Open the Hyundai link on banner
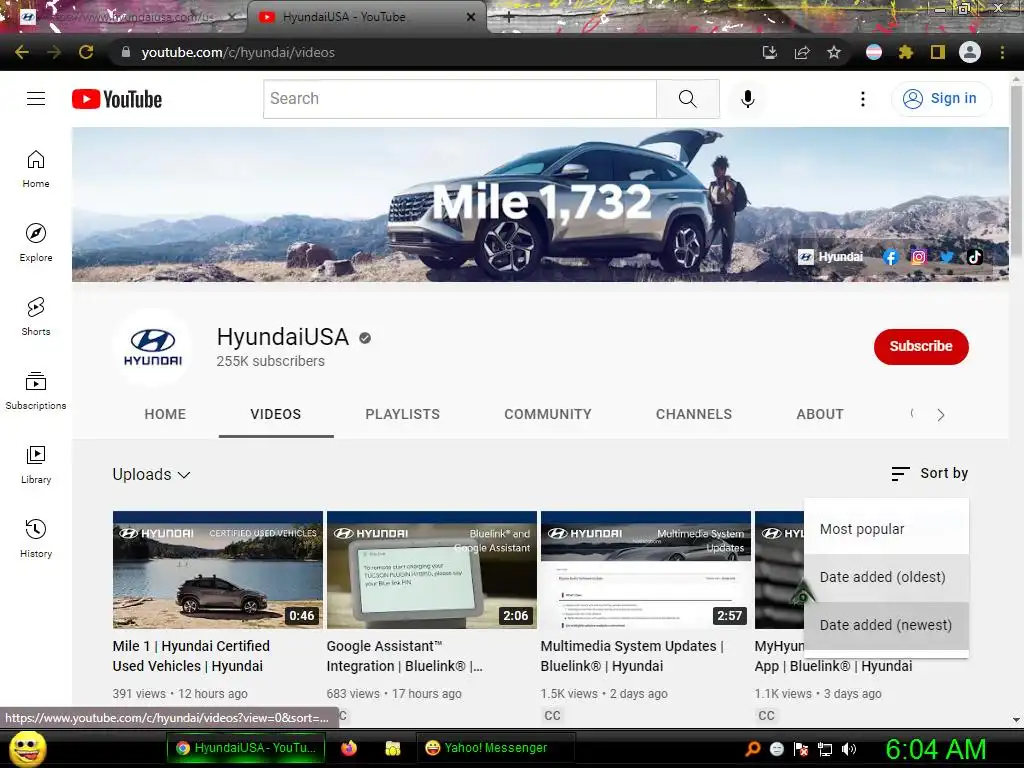 point(831,257)
